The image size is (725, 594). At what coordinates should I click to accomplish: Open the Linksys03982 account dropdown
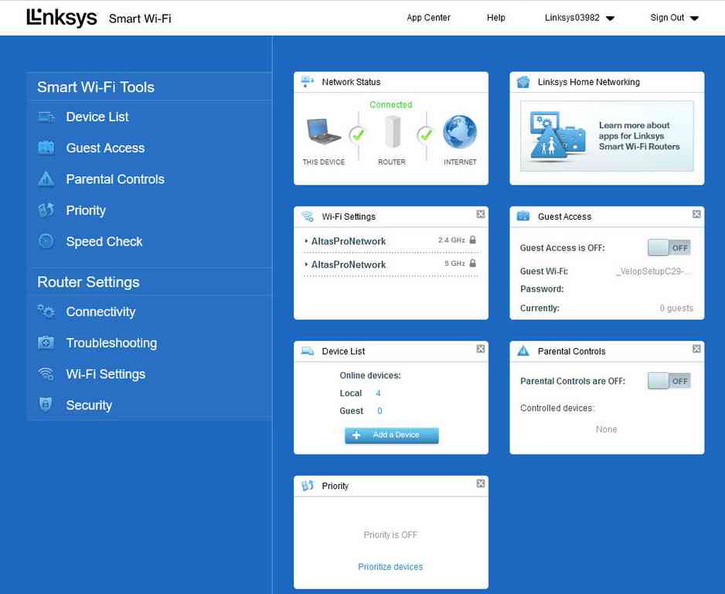tap(579, 18)
